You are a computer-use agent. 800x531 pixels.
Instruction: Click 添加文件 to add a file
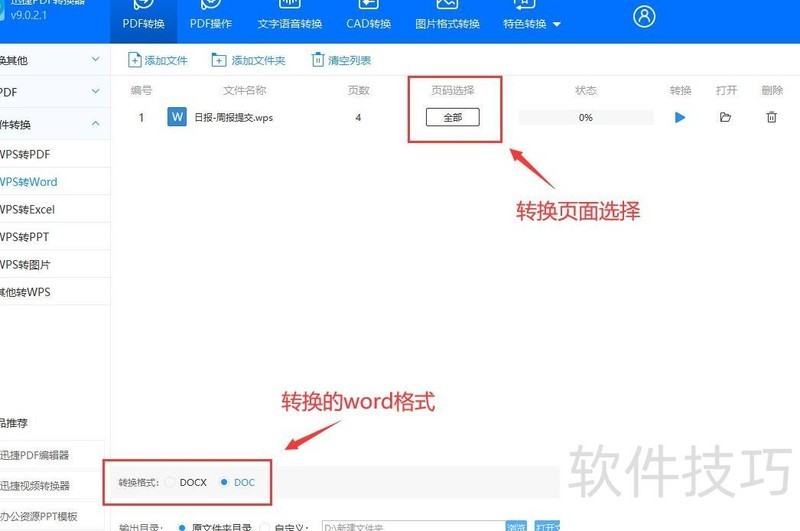point(158,60)
